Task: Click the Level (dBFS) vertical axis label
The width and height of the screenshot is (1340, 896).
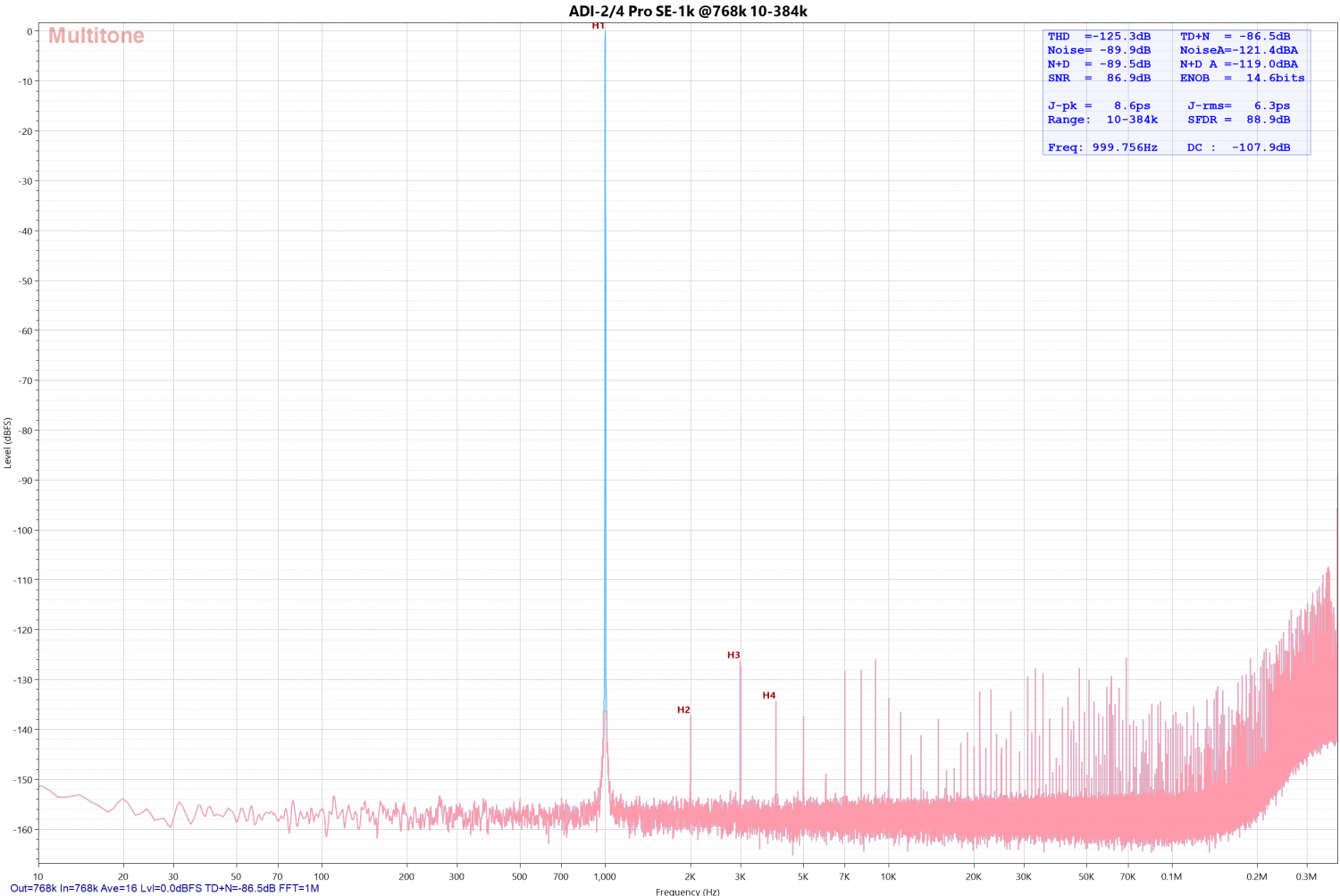Action: (8, 442)
